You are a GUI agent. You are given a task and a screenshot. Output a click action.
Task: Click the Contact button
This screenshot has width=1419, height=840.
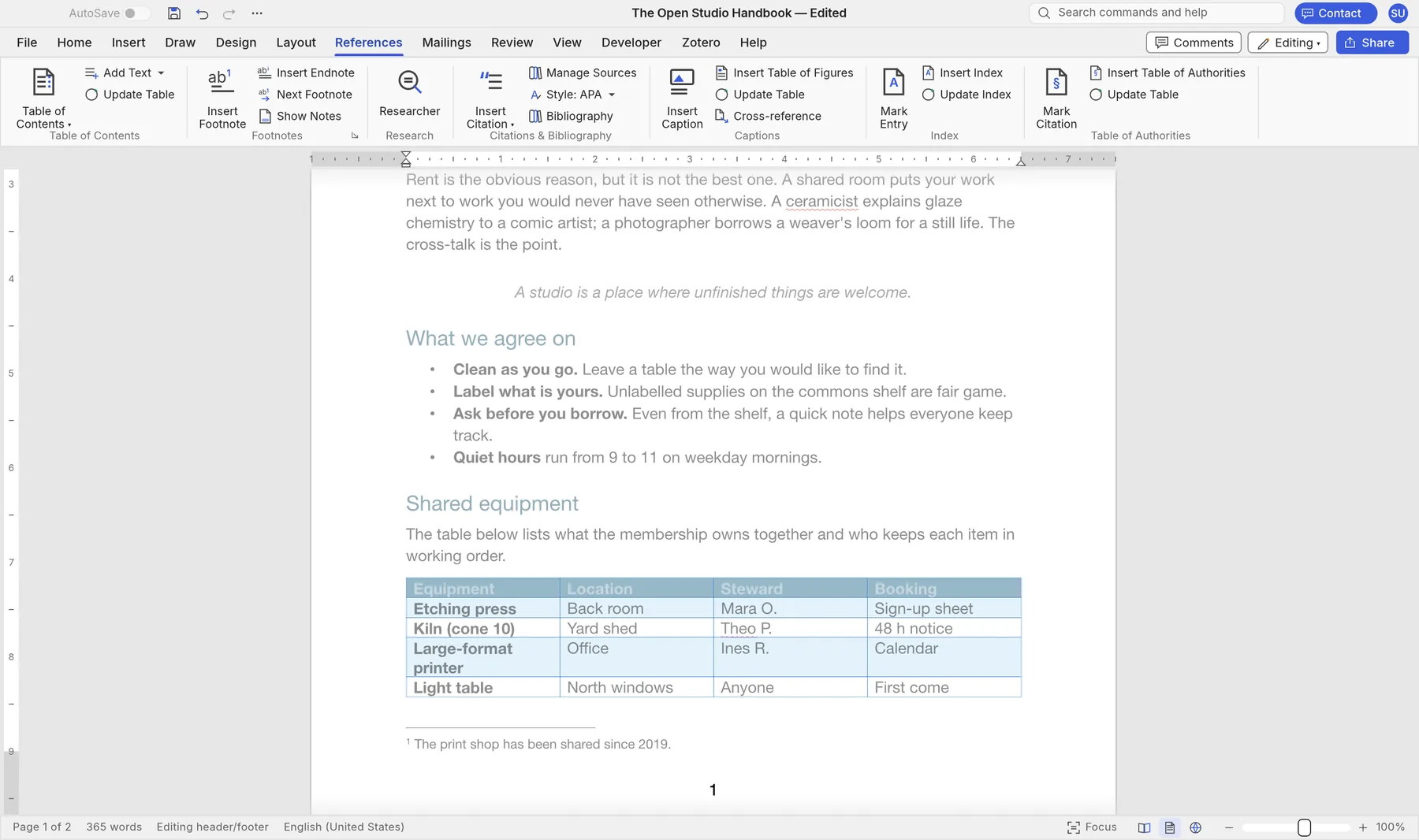click(1335, 13)
